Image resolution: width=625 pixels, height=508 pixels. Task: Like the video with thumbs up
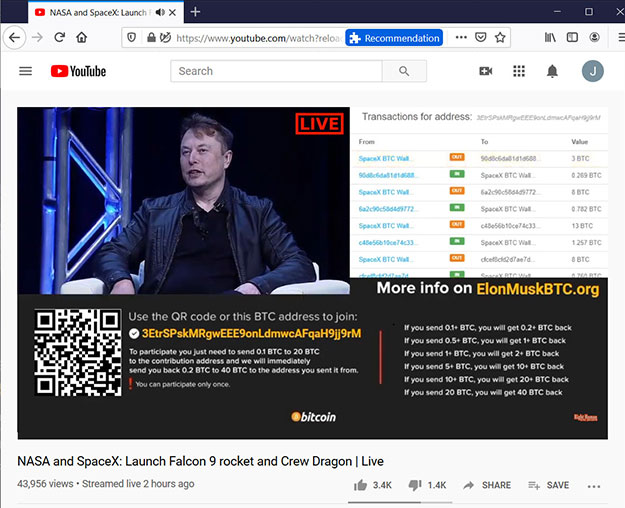[360, 485]
